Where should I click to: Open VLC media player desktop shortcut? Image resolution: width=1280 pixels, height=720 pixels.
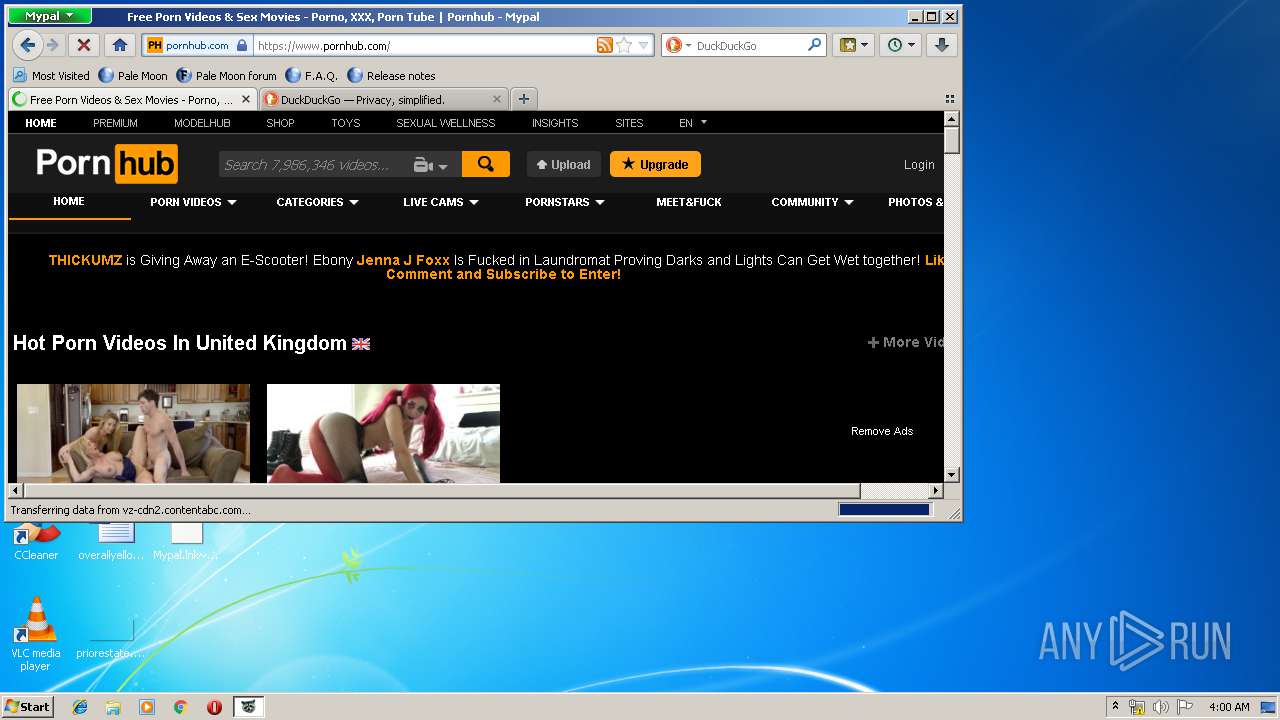pyautogui.click(x=36, y=634)
